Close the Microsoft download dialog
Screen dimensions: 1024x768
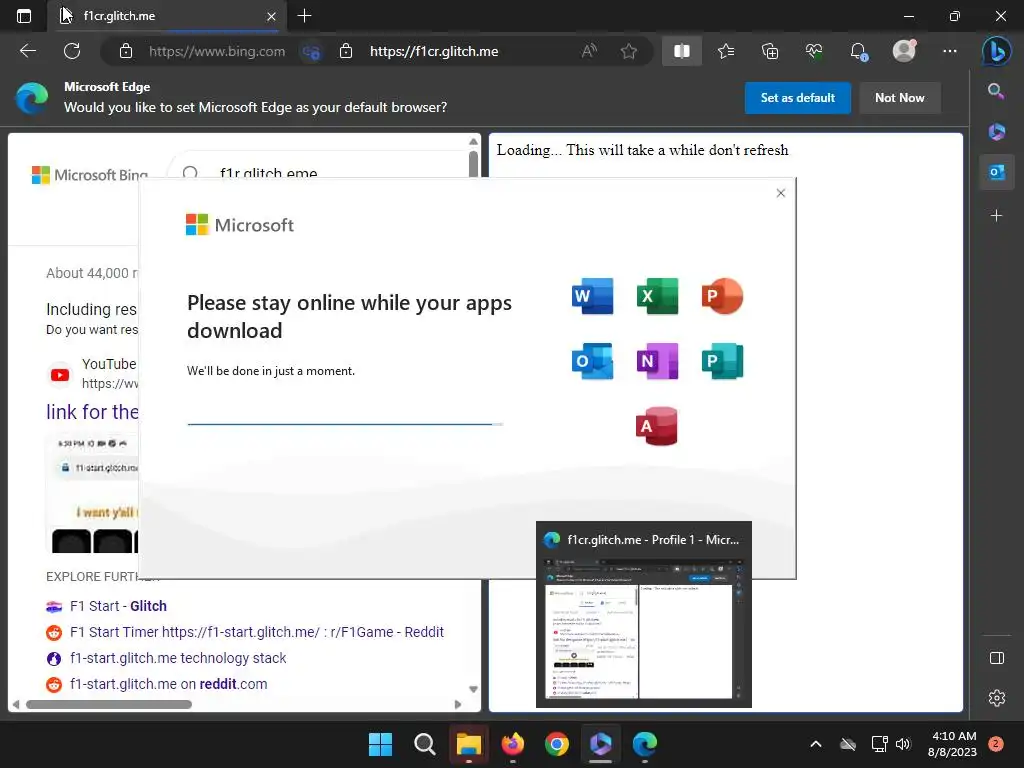click(780, 193)
